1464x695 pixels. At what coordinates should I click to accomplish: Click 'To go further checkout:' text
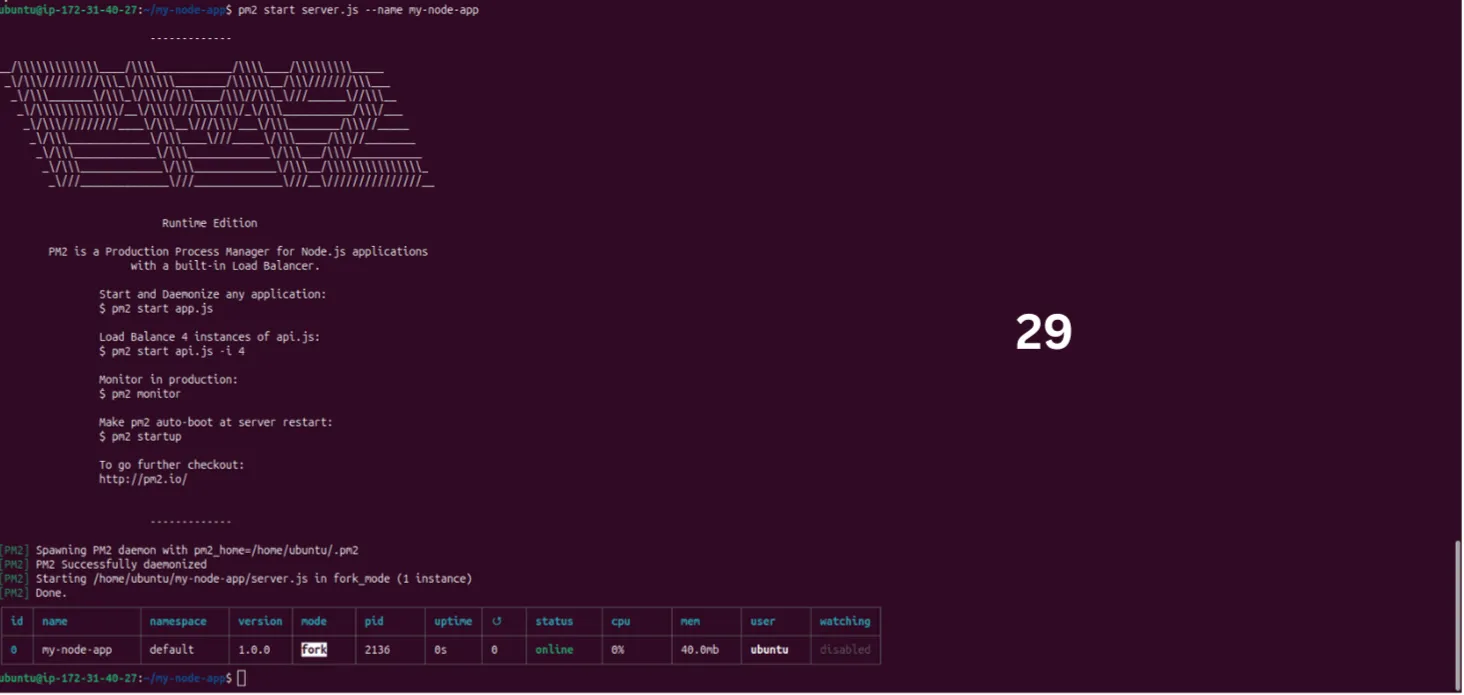tap(172, 465)
